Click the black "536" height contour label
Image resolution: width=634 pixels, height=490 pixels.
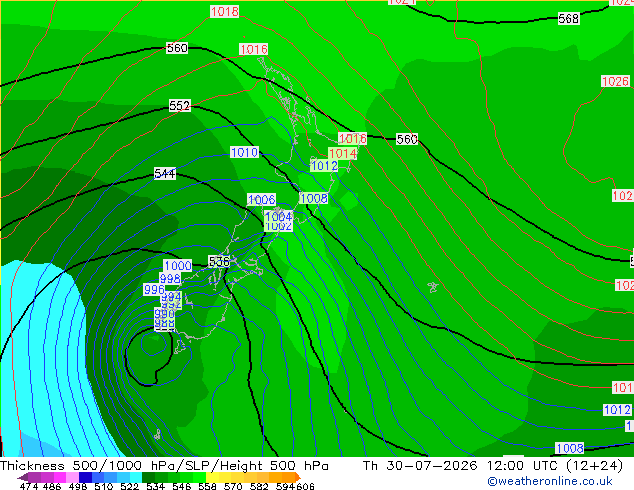(x=219, y=261)
